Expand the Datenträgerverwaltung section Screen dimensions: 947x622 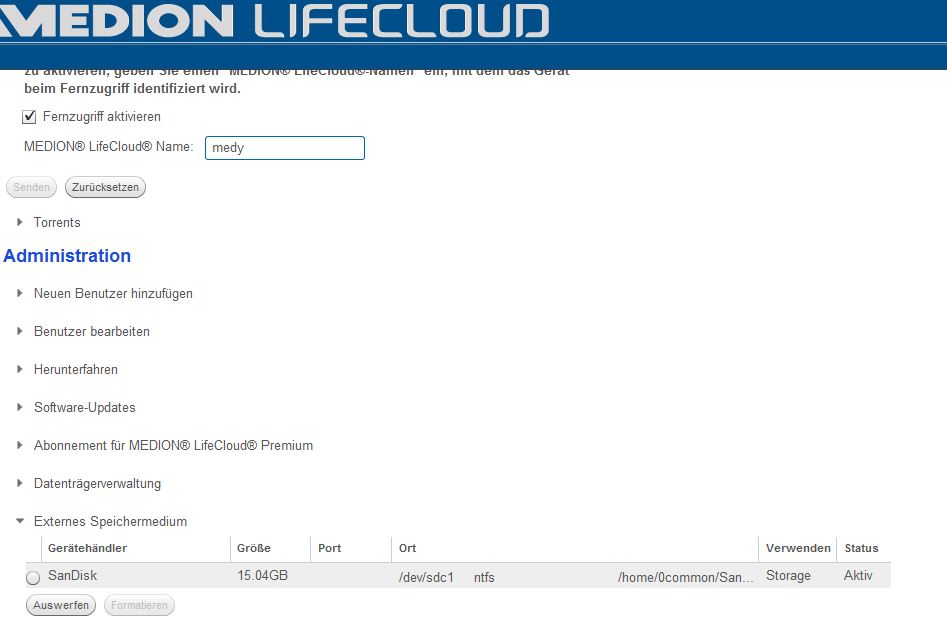pyautogui.click(x=96, y=483)
